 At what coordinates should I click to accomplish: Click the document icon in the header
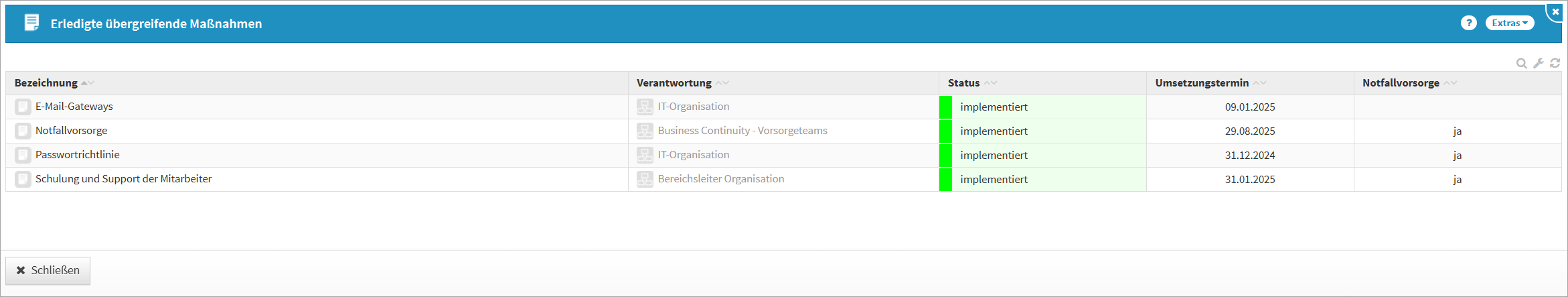click(31, 23)
